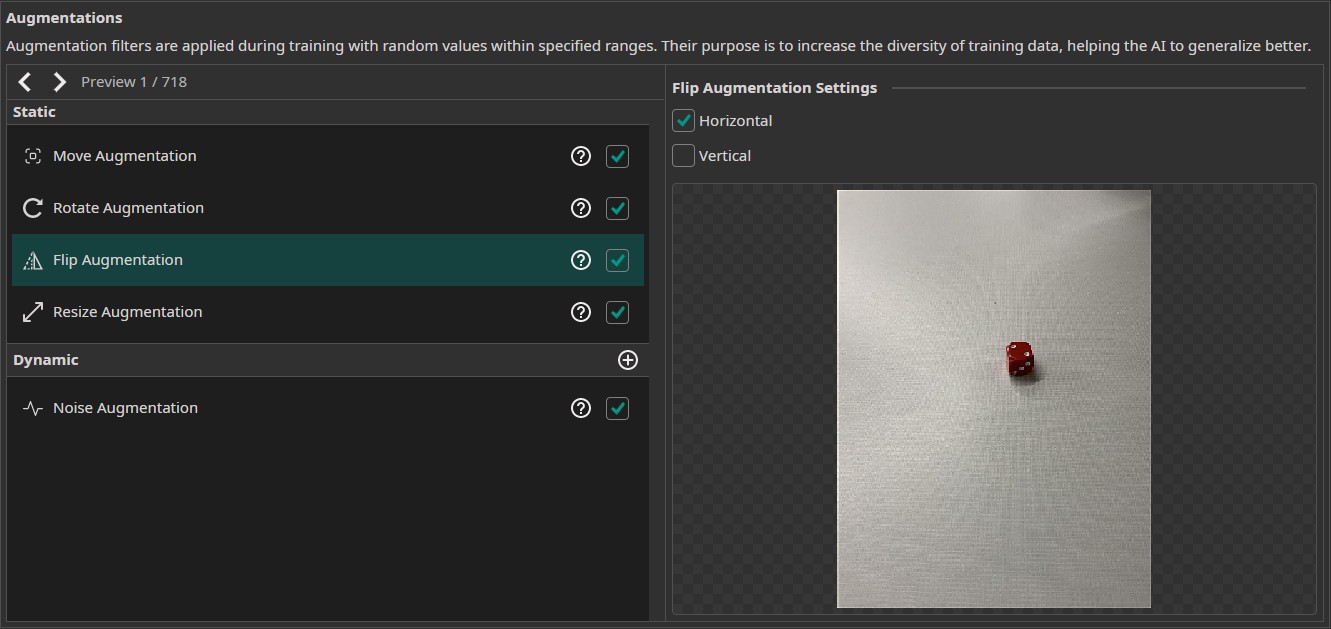Open help for Move Augmentation
1331x629 pixels.
coord(580,156)
